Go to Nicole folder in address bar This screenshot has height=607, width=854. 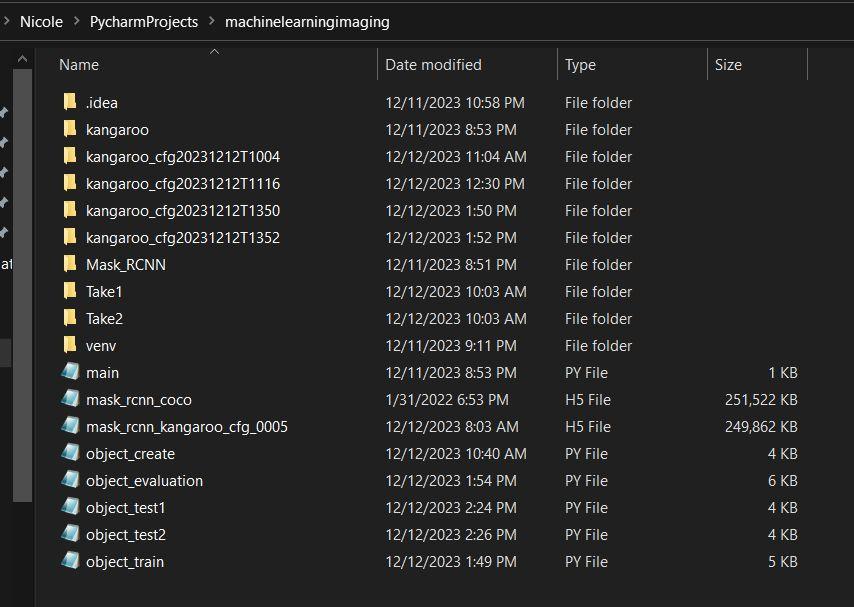(x=41, y=21)
